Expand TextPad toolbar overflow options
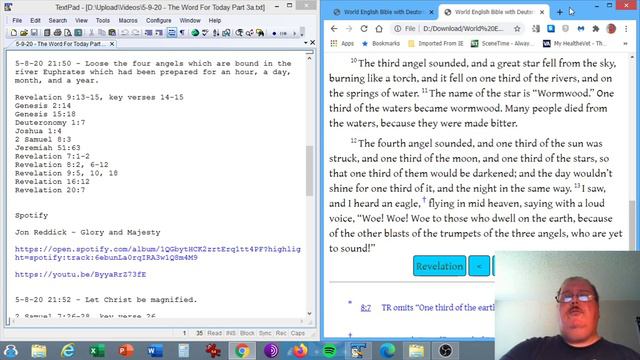 tap(302, 33)
